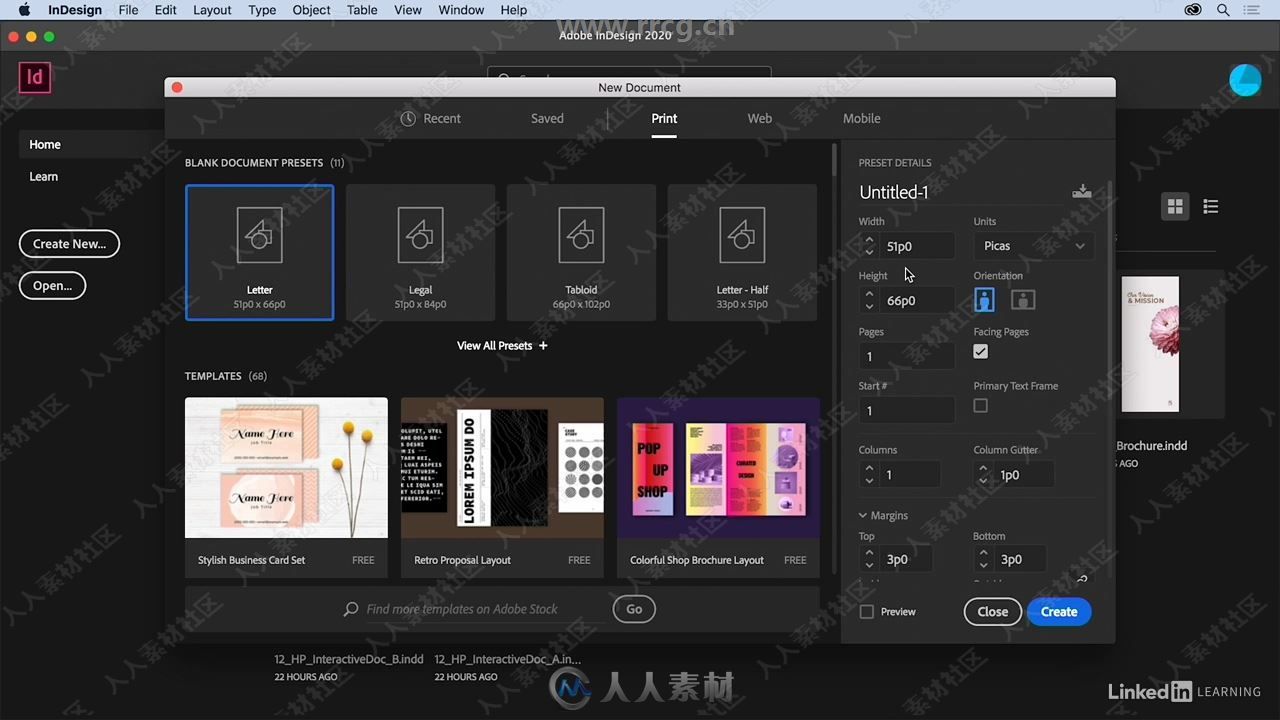Screen dimensions: 1280x720
Task: Click the save document preset icon
Action: (x=1082, y=191)
